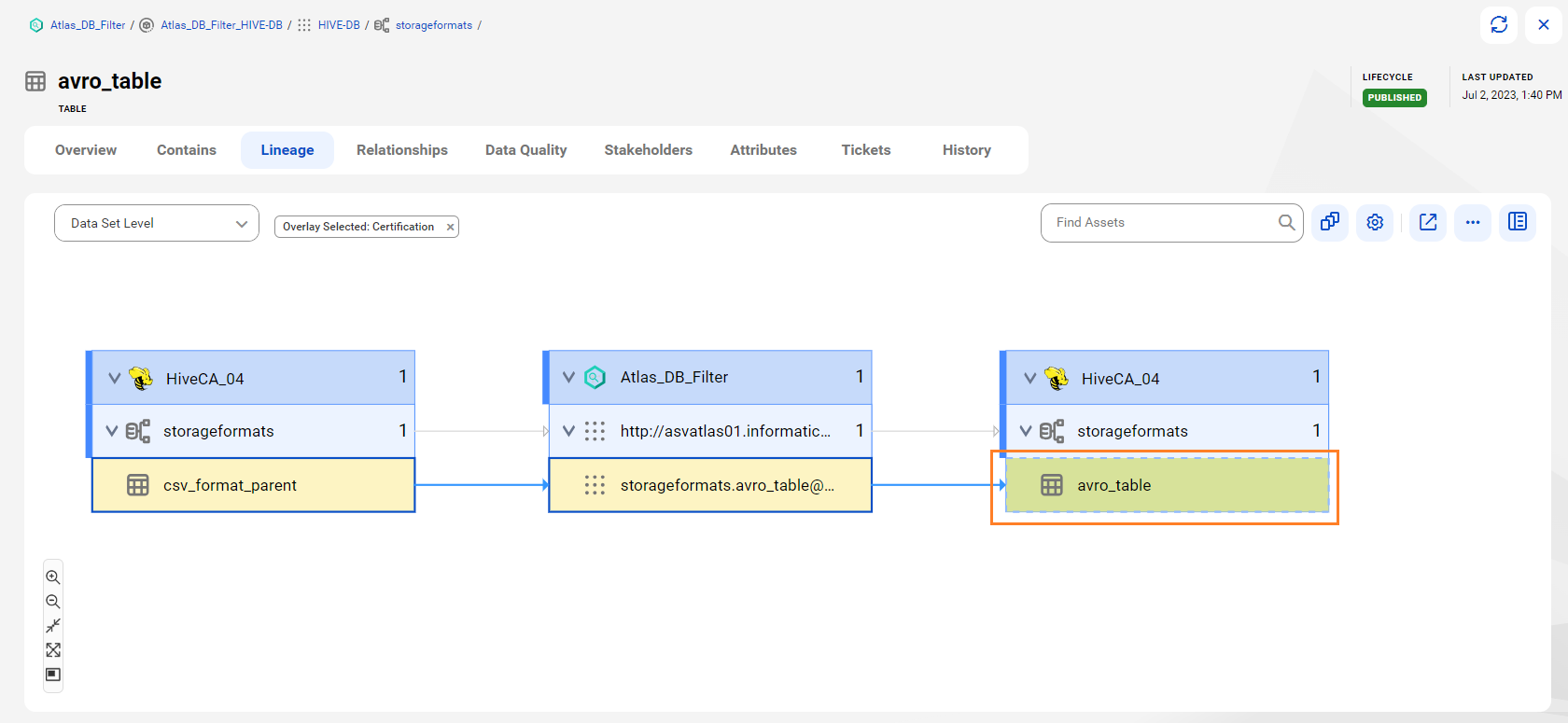Open the Data Quality tab
The width and height of the screenshot is (1568, 723).
click(x=526, y=150)
